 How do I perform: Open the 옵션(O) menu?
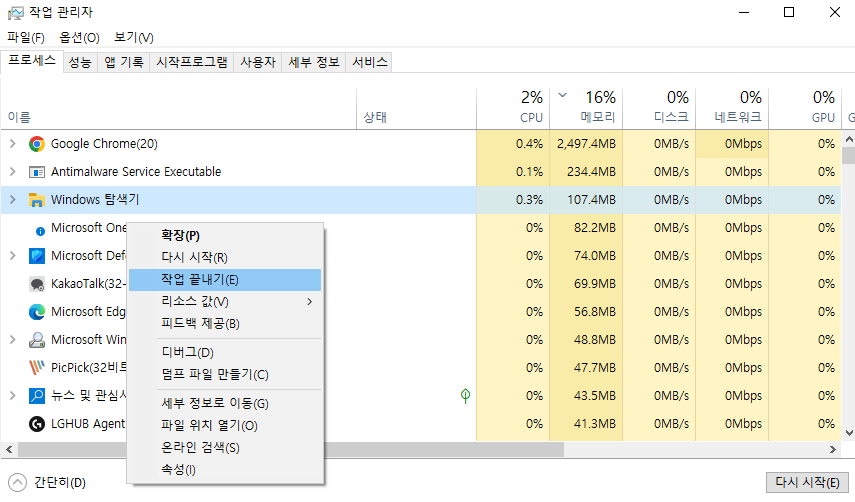pyautogui.click(x=79, y=38)
